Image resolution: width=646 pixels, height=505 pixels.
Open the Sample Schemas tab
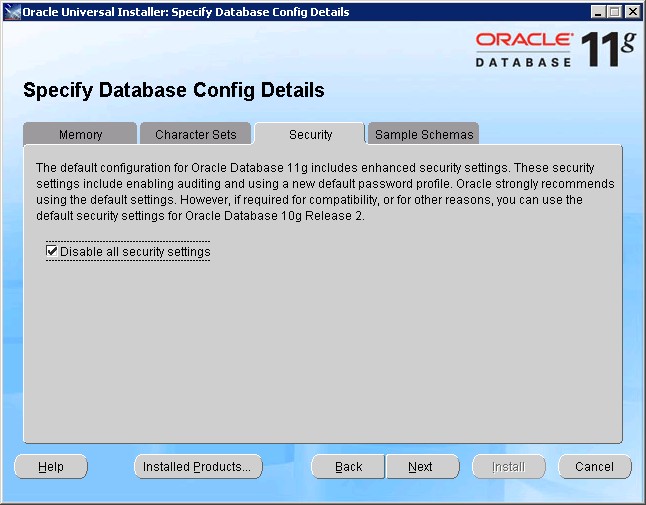click(x=424, y=134)
